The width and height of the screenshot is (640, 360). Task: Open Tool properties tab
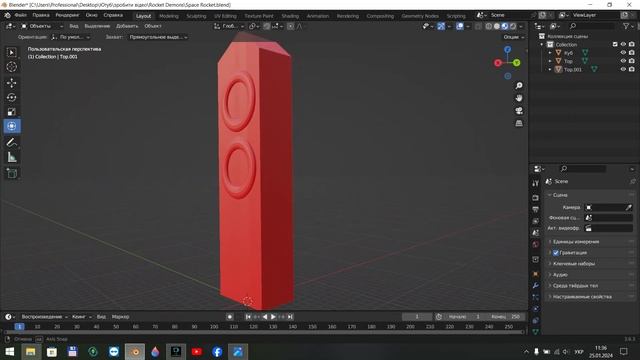pyautogui.click(x=536, y=183)
